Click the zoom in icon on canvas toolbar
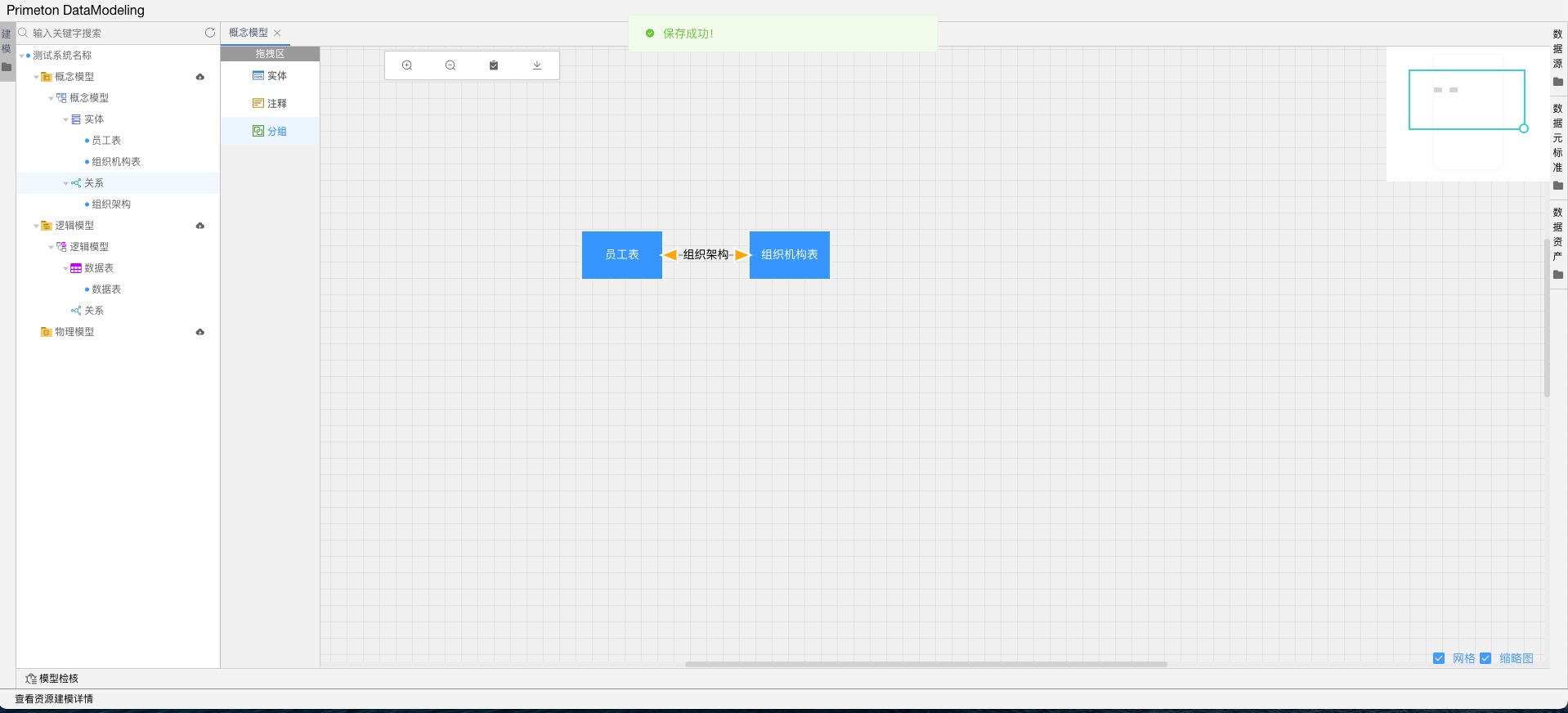Viewport: 1568px width, 713px height. pos(407,65)
